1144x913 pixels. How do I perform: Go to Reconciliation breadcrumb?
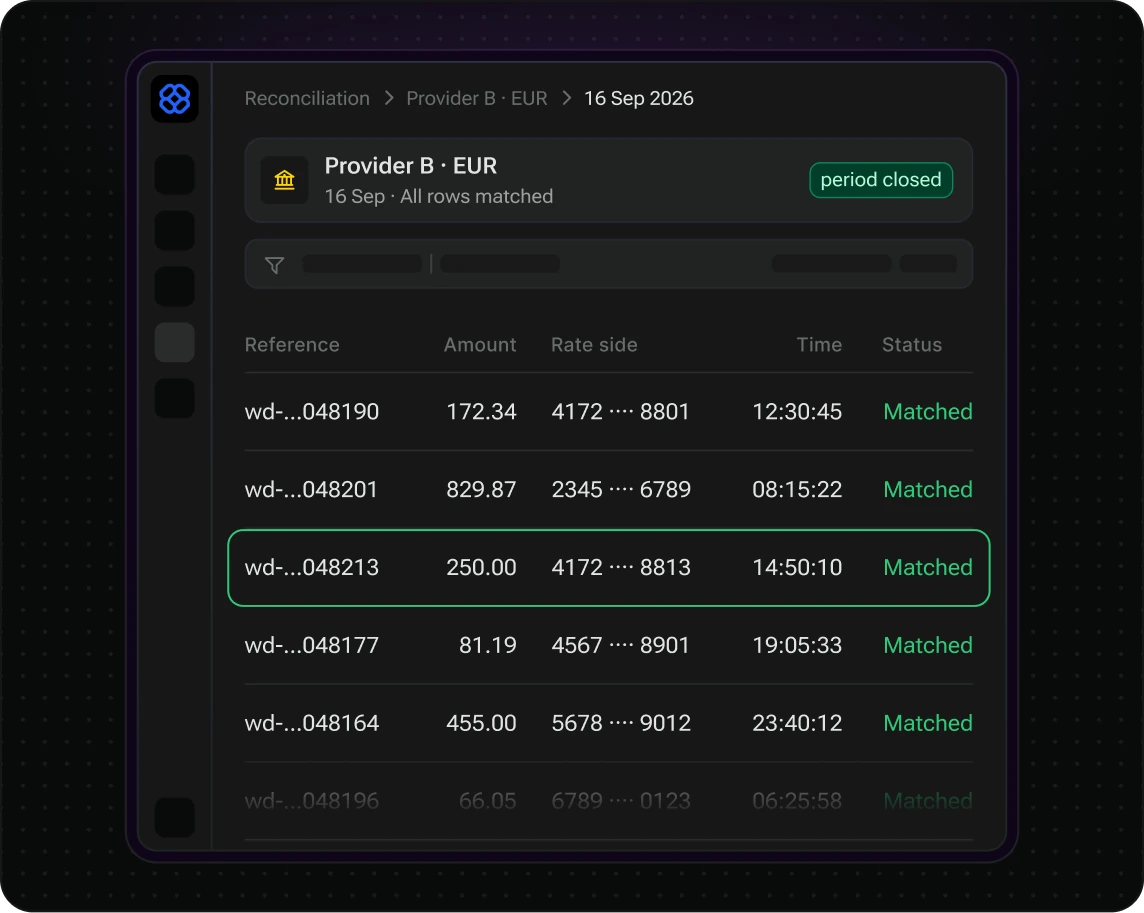point(307,99)
